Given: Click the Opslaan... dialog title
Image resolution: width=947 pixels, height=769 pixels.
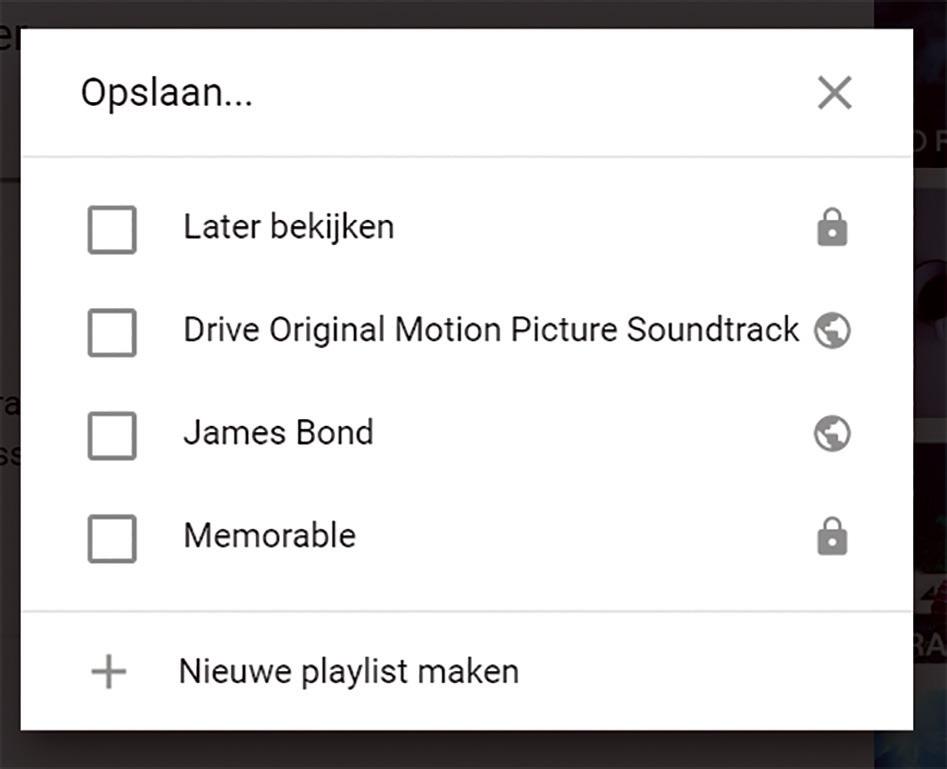Looking at the screenshot, I should [x=167, y=93].
